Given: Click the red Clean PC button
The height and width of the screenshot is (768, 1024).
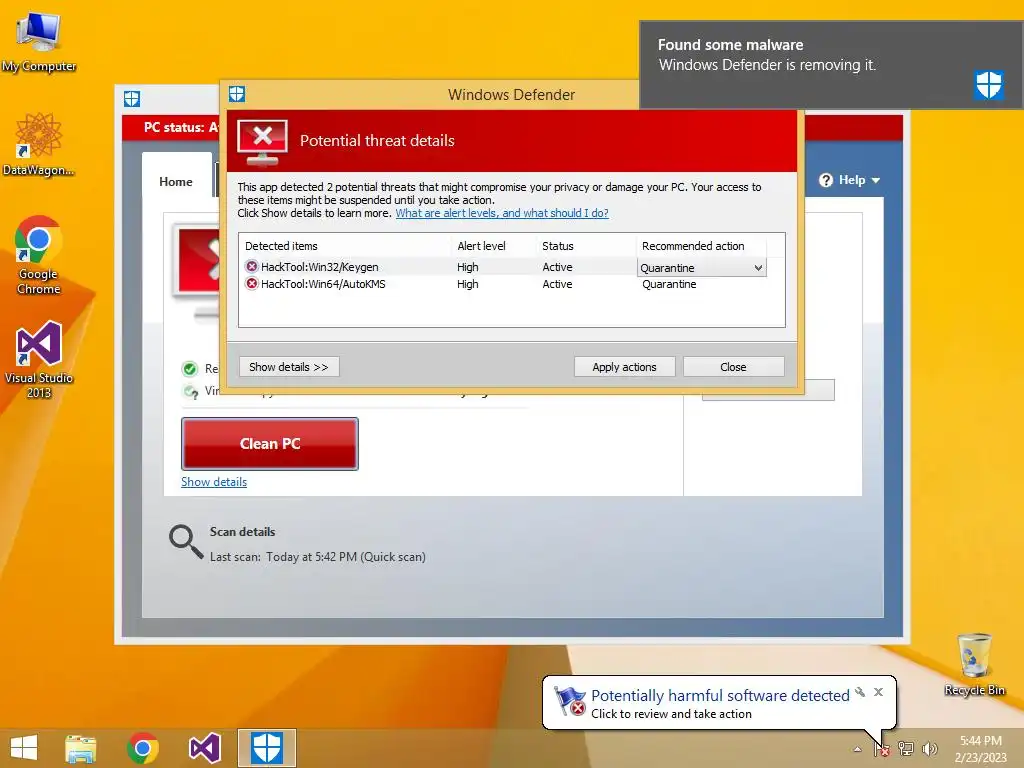Looking at the screenshot, I should click(x=270, y=444).
